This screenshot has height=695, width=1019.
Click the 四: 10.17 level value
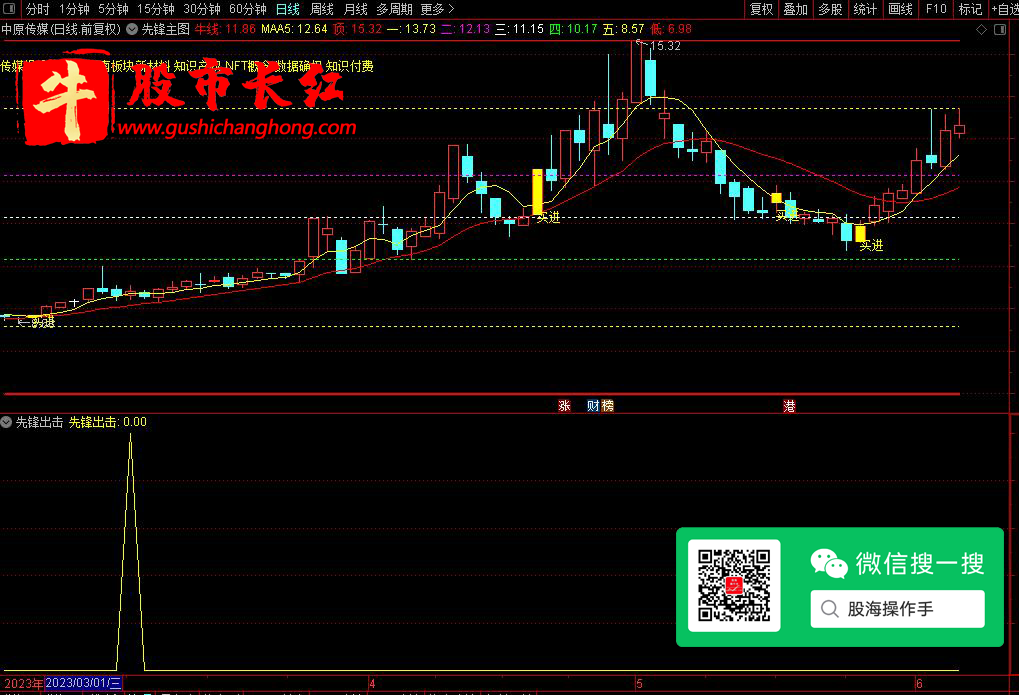click(x=573, y=29)
